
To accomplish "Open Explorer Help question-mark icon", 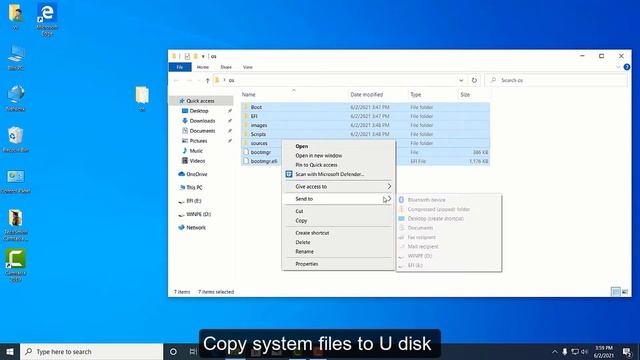I will (627, 67).
